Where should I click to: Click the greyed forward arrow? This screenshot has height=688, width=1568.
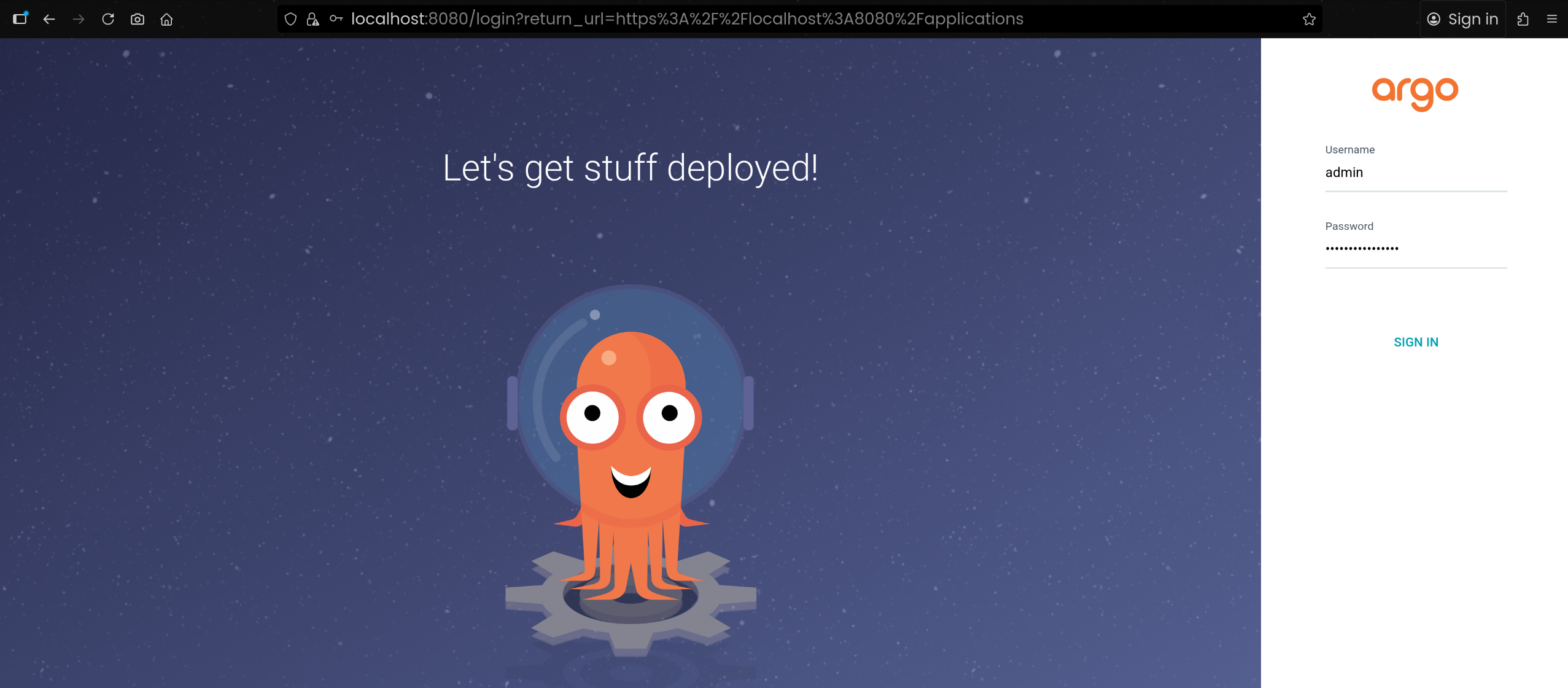[x=79, y=19]
